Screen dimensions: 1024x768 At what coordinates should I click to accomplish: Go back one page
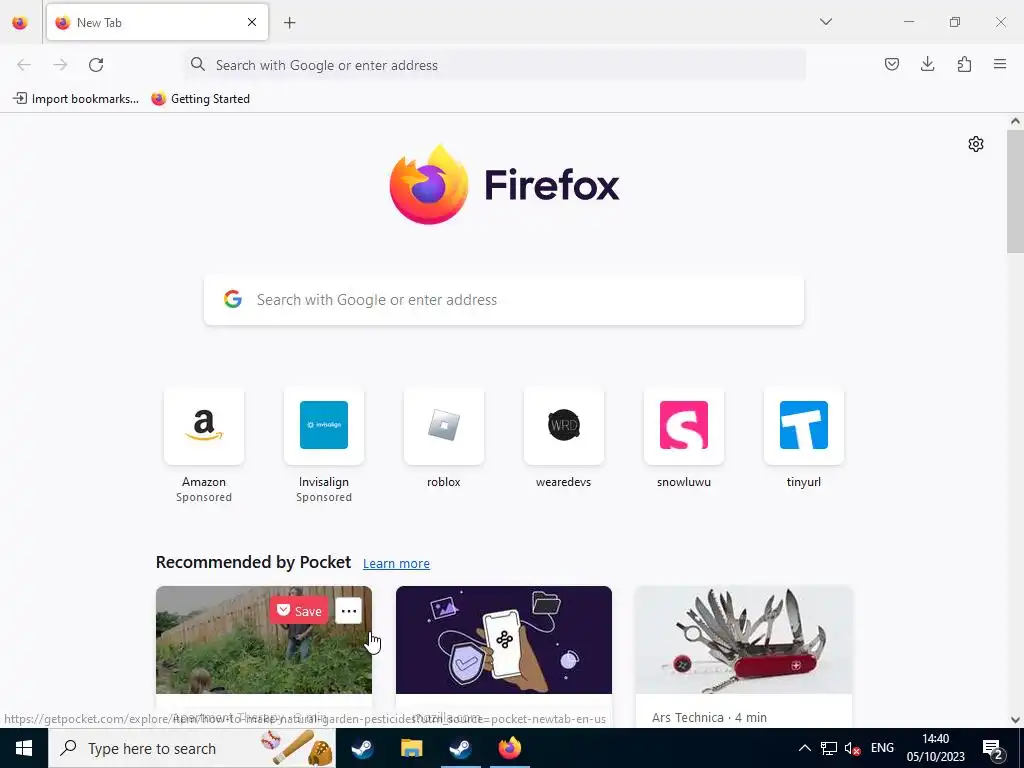click(24, 65)
